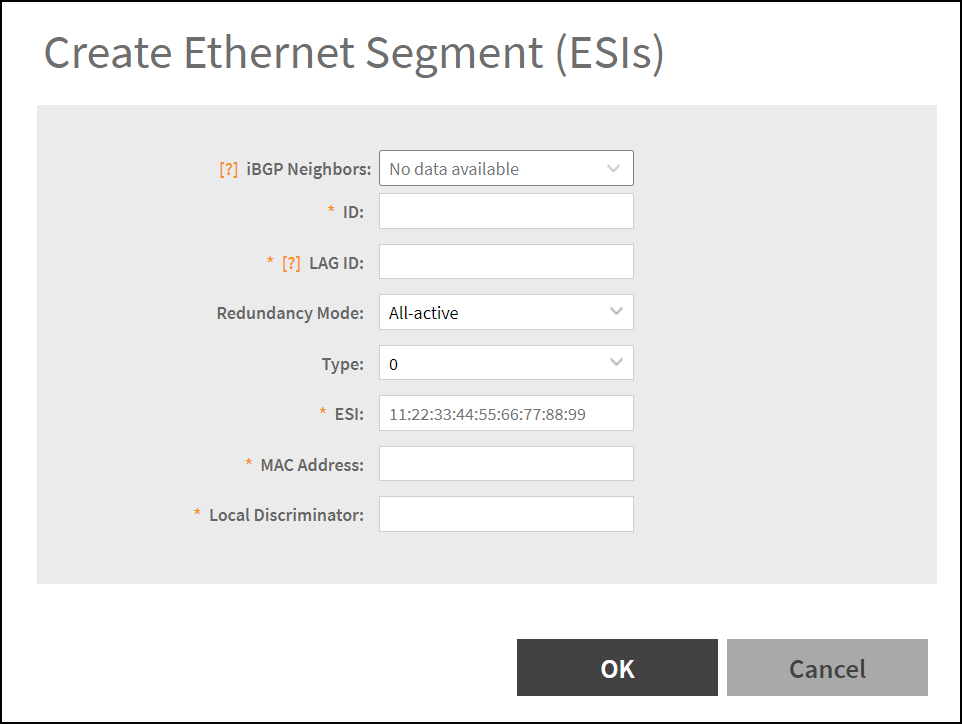This screenshot has width=962, height=724.
Task: Click the iBGP Neighbors label
Action: 309,169
